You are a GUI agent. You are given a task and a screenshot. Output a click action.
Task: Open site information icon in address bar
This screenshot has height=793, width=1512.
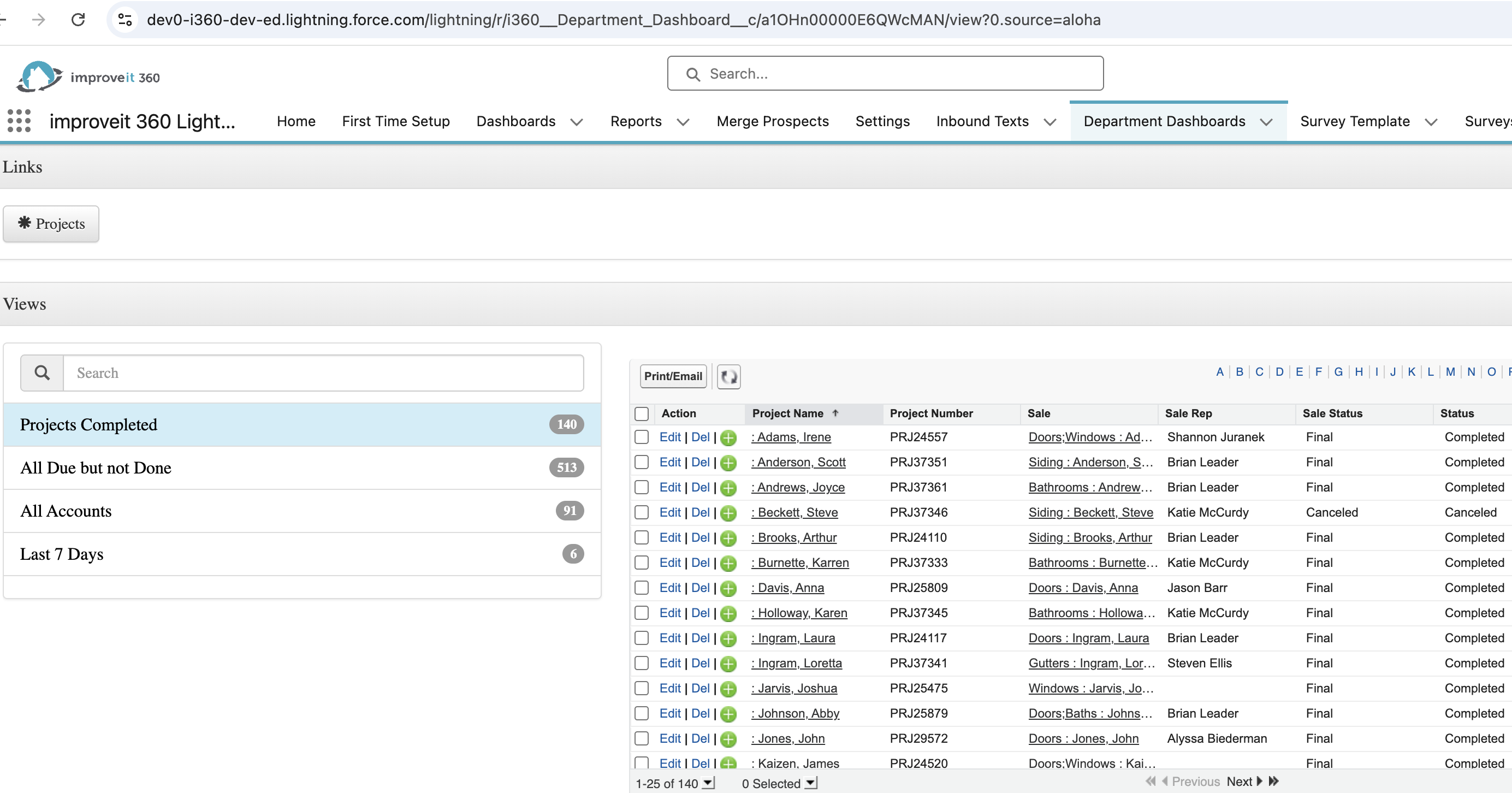tap(125, 19)
